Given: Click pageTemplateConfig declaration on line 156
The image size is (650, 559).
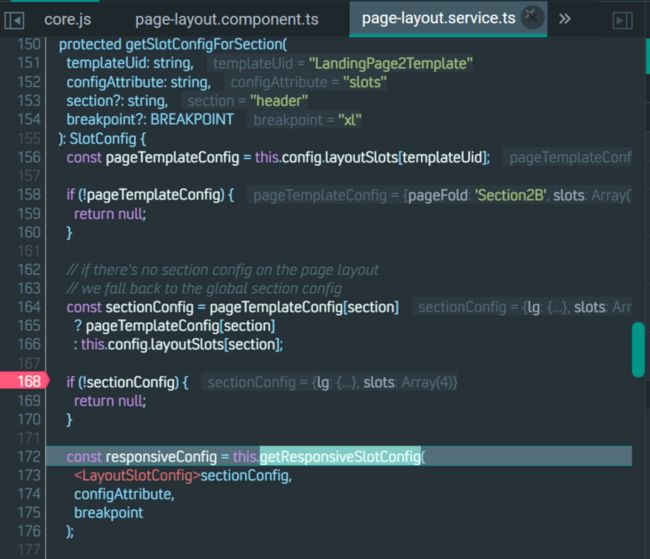Looking at the screenshot, I should 172,158.
